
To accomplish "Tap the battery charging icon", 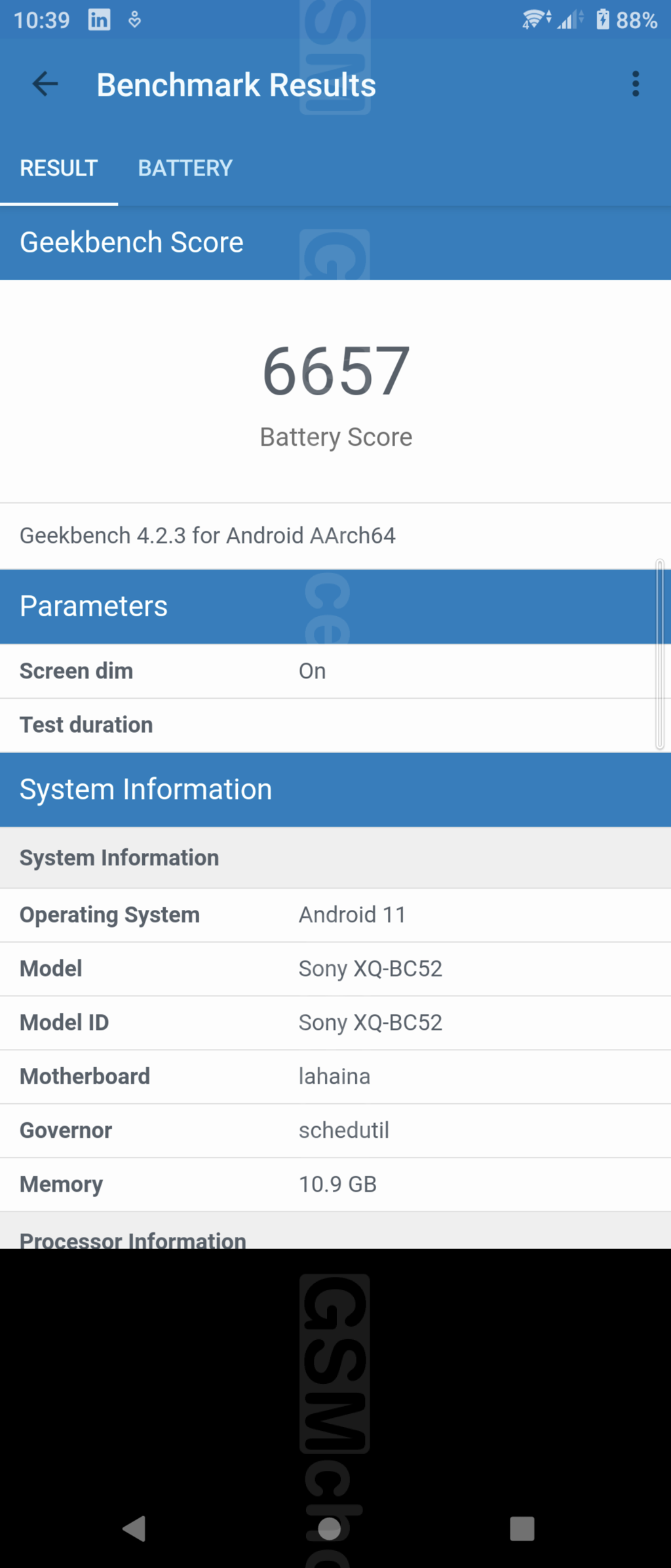I will click(602, 20).
